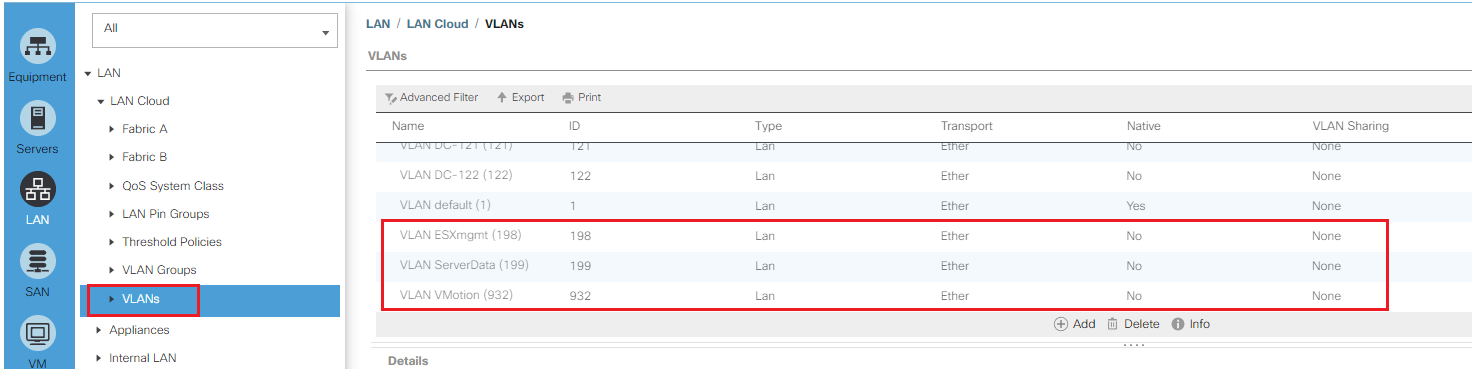Click the Add VLAN plus icon
The width and height of the screenshot is (1472, 369).
tap(1061, 324)
